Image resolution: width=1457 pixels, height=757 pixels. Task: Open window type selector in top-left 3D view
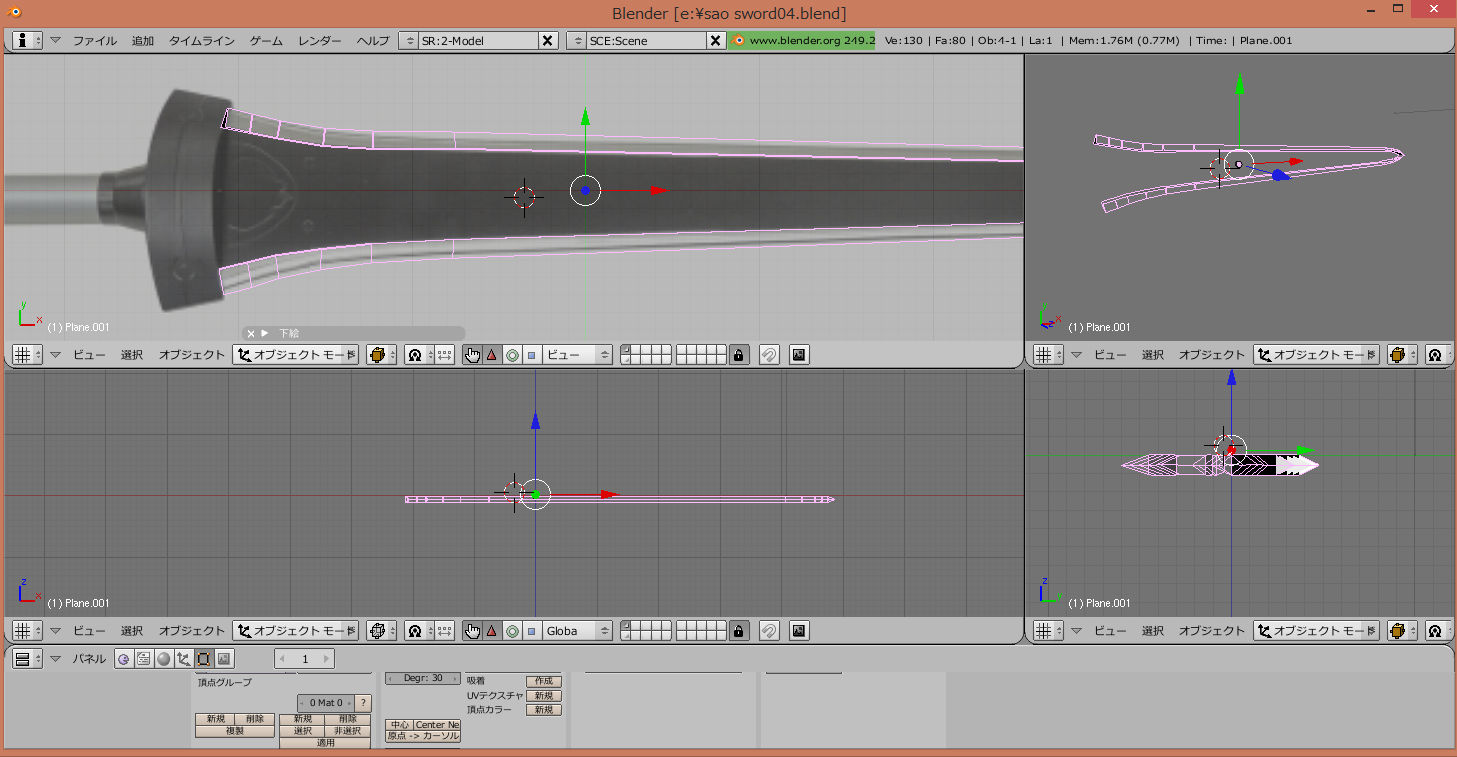[28, 355]
